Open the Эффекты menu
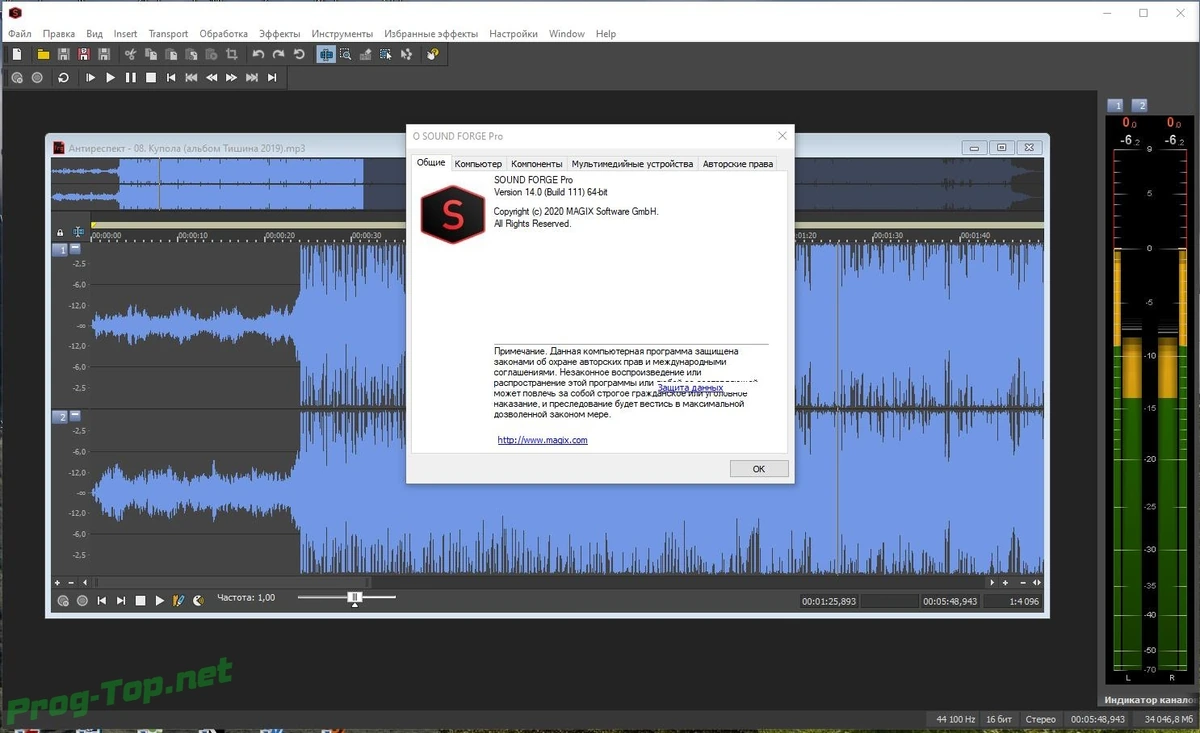Screen dimensions: 1200x733 pyautogui.click(x=279, y=33)
